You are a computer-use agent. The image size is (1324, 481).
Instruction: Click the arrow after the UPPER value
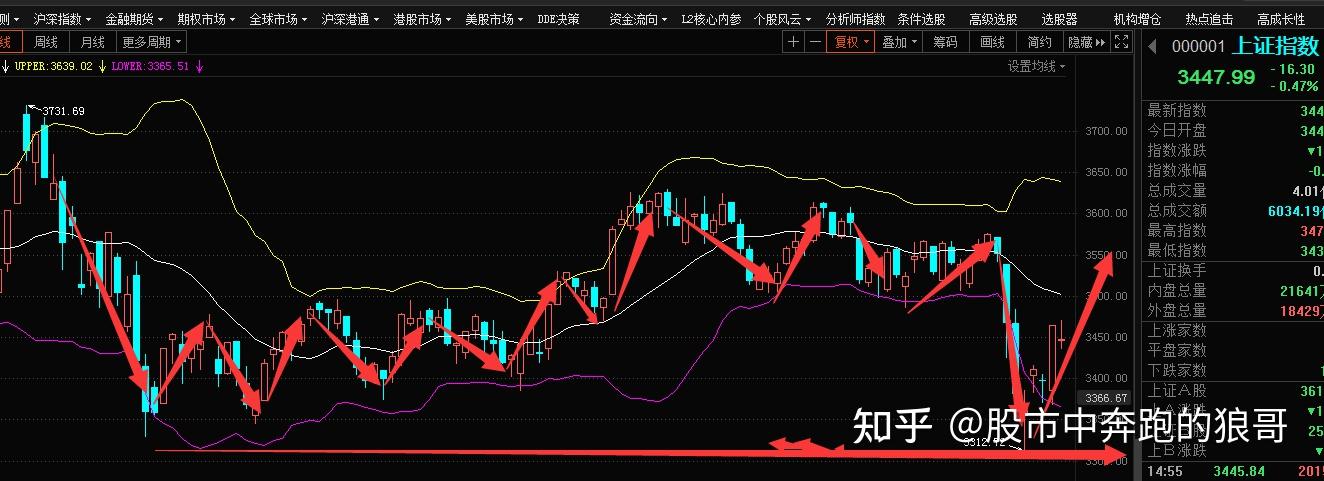point(101,66)
